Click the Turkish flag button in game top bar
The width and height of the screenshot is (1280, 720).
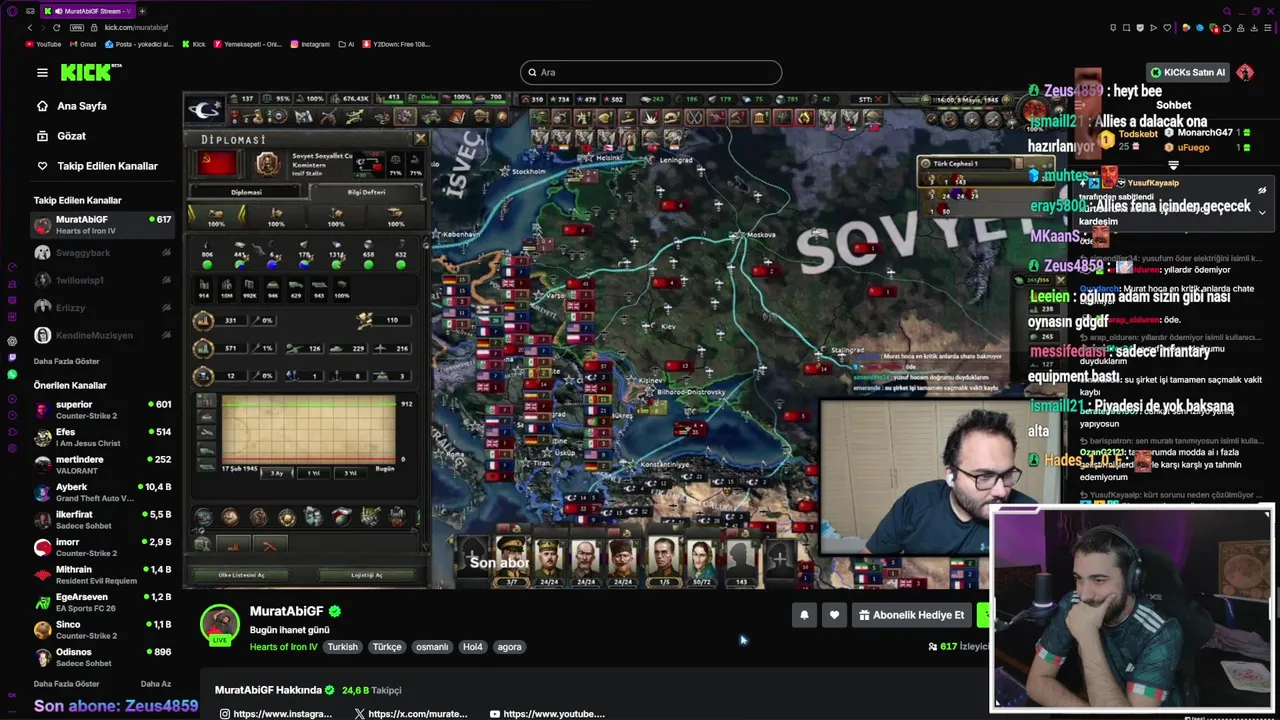(206, 108)
